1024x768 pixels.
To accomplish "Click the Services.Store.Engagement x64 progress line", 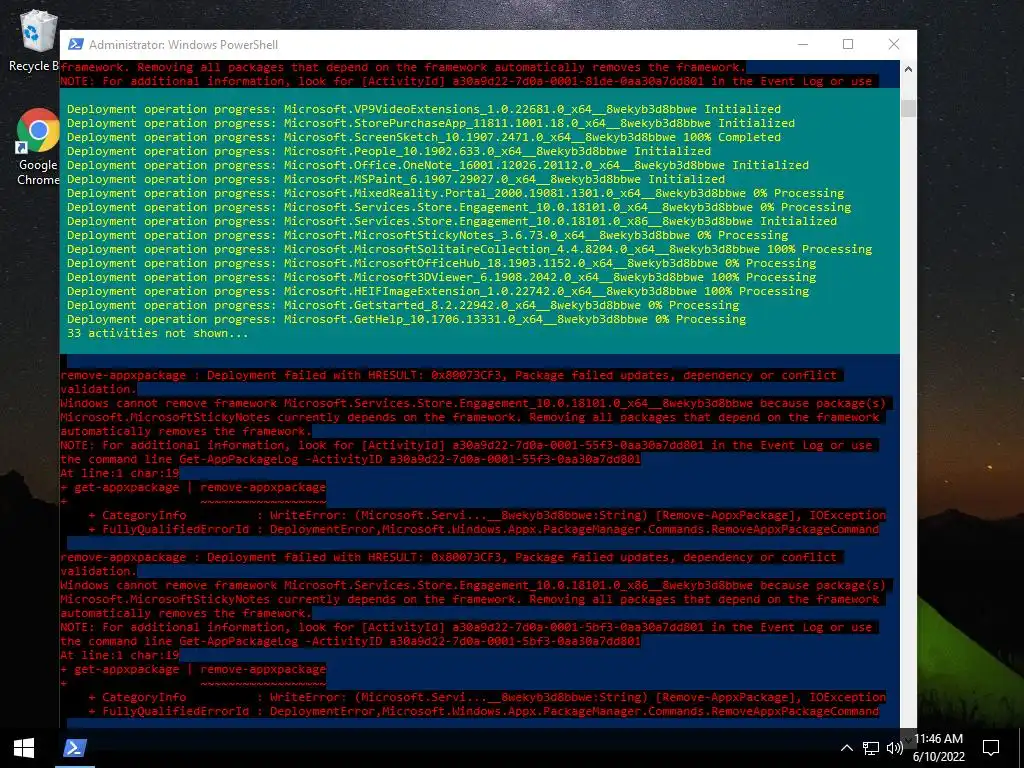I will pyautogui.click(x=459, y=207).
